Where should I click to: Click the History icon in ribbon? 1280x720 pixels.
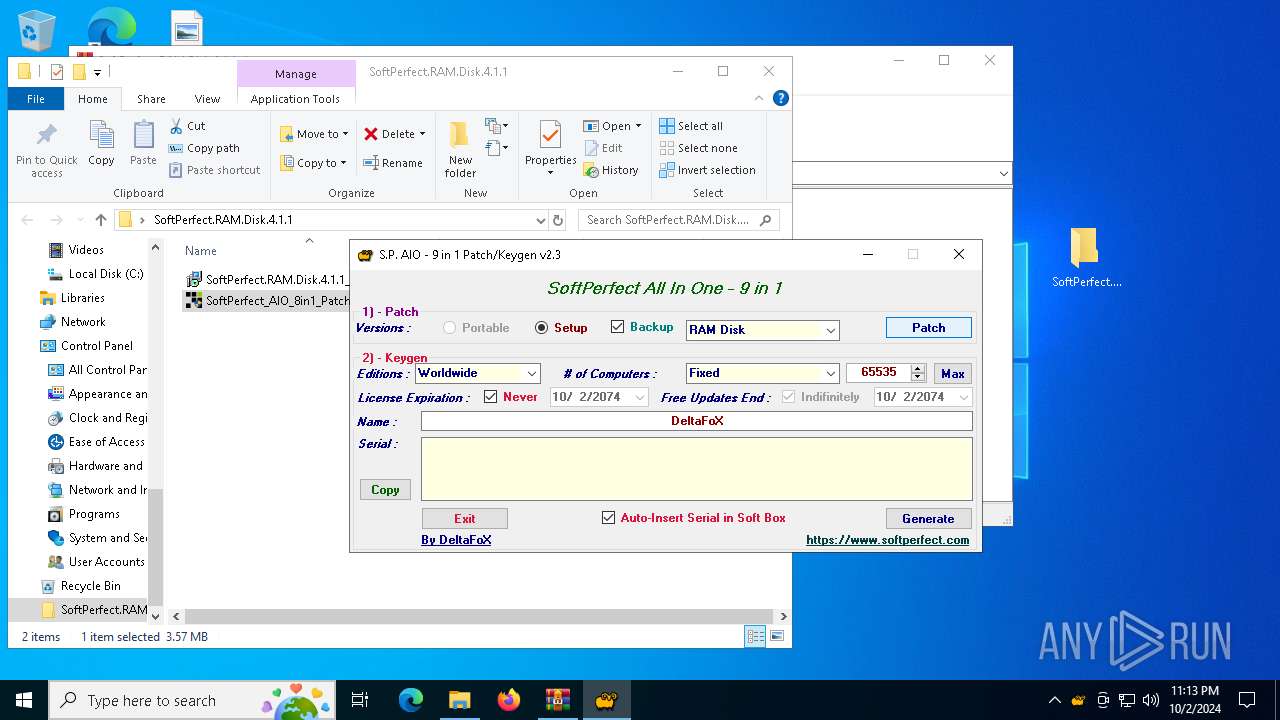click(x=591, y=170)
